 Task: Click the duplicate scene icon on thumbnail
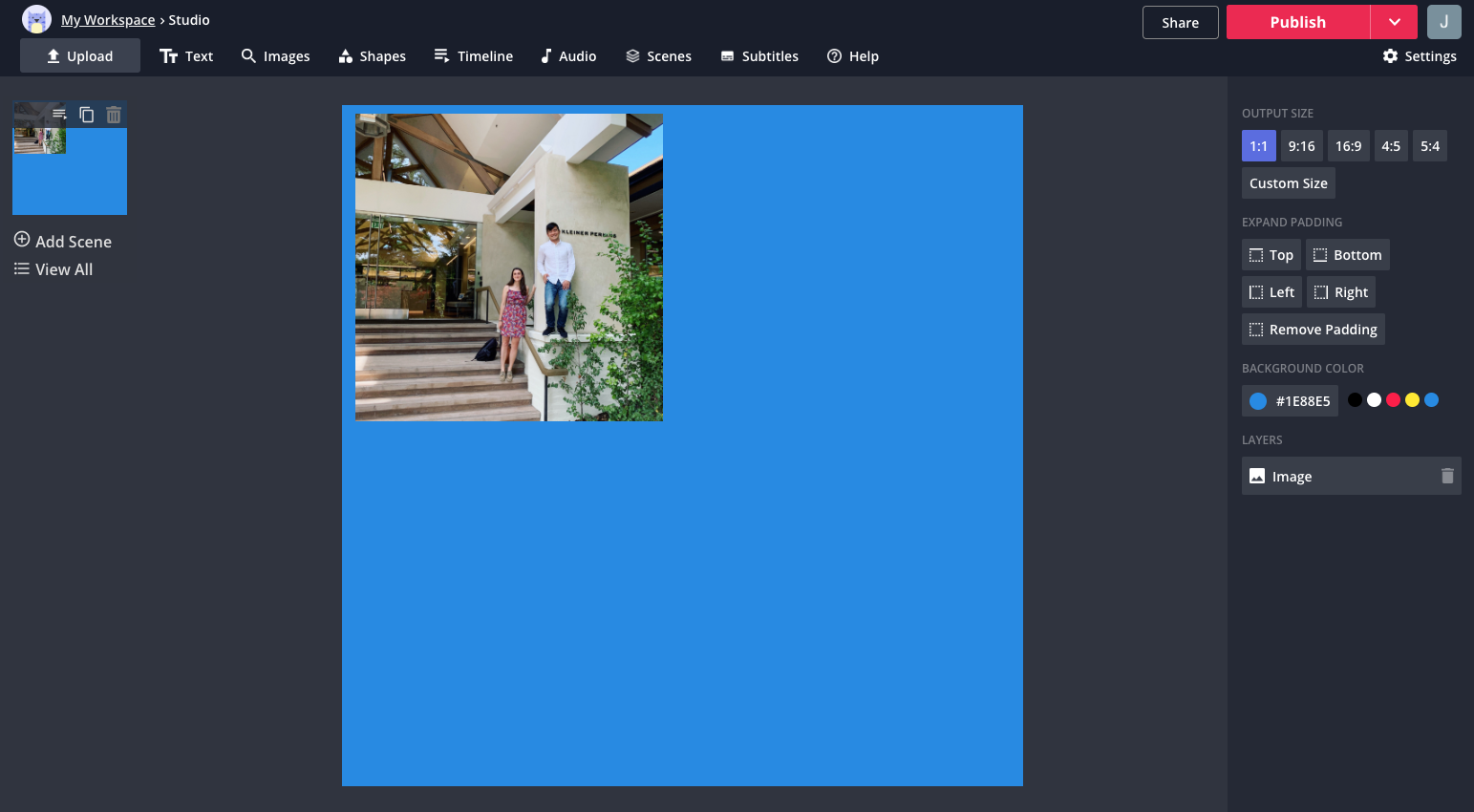pos(87,115)
